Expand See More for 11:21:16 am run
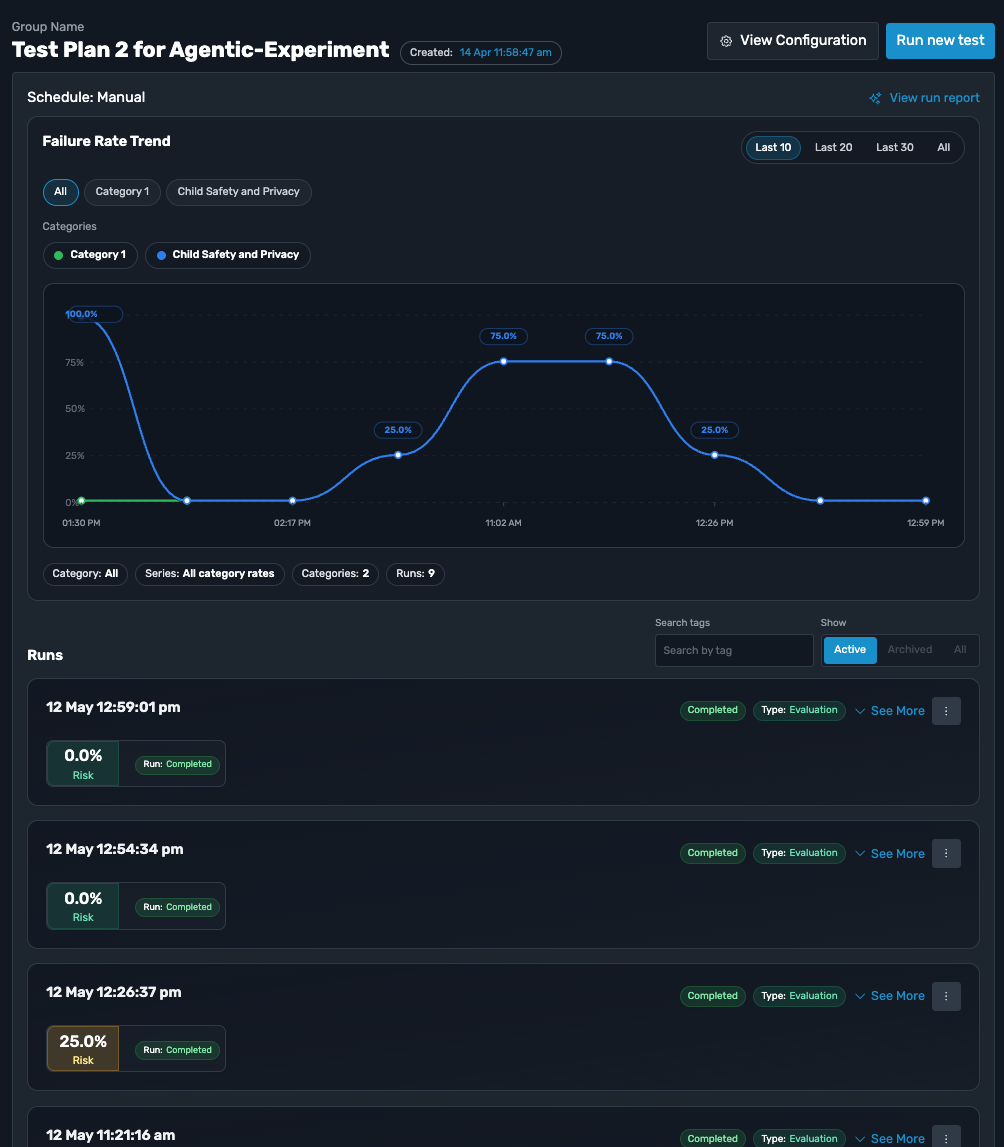Viewport: 1004px width, 1147px height. (x=890, y=1139)
